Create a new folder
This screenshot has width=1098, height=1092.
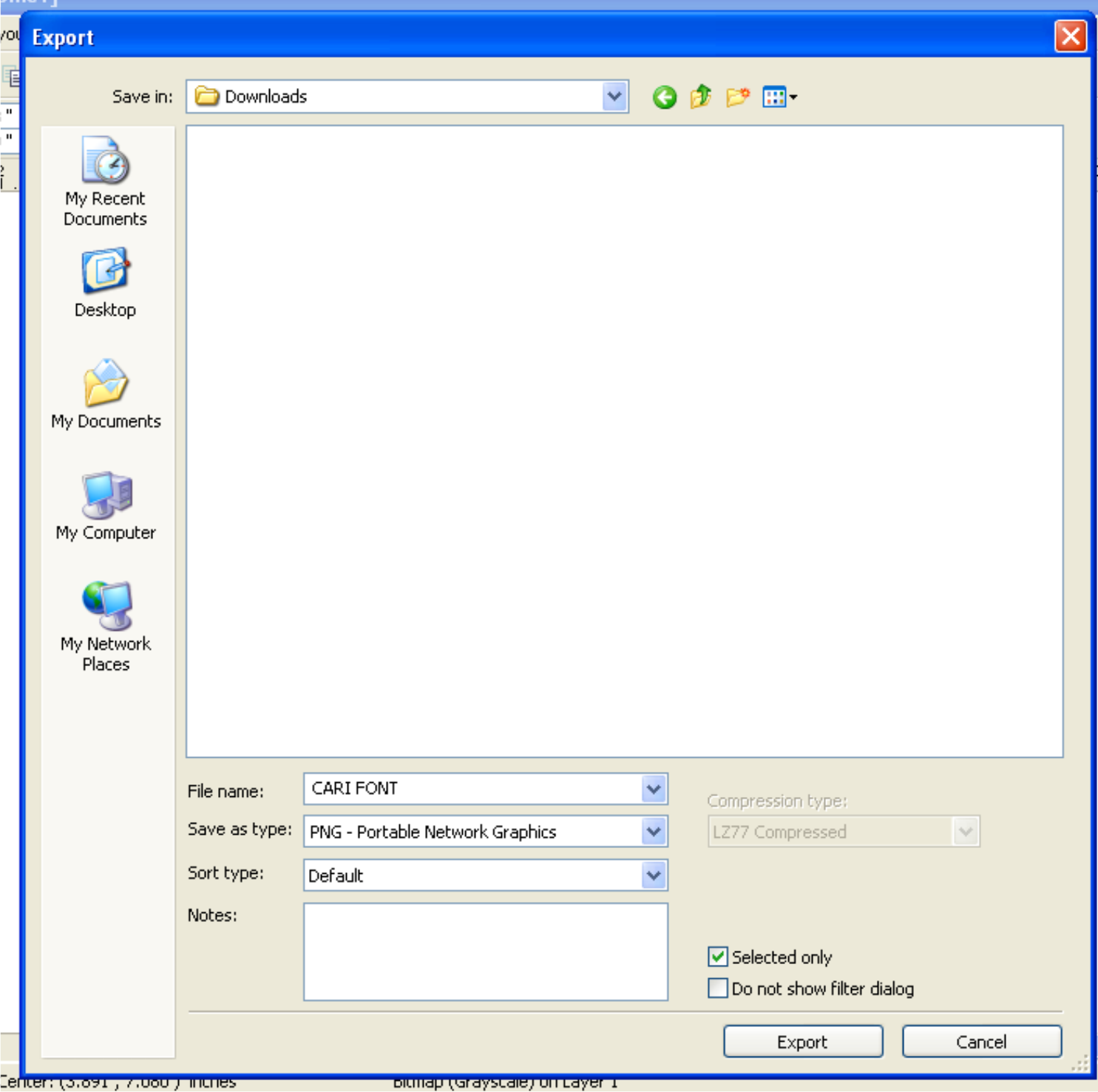(737, 97)
